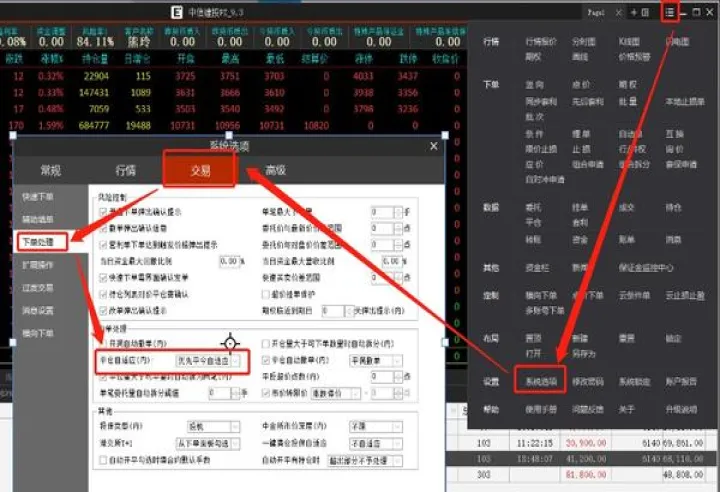Image resolution: width=720 pixels, height=492 pixels.
Task: Choose 云条件单 in 定制 group
Action: click(x=635, y=295)
